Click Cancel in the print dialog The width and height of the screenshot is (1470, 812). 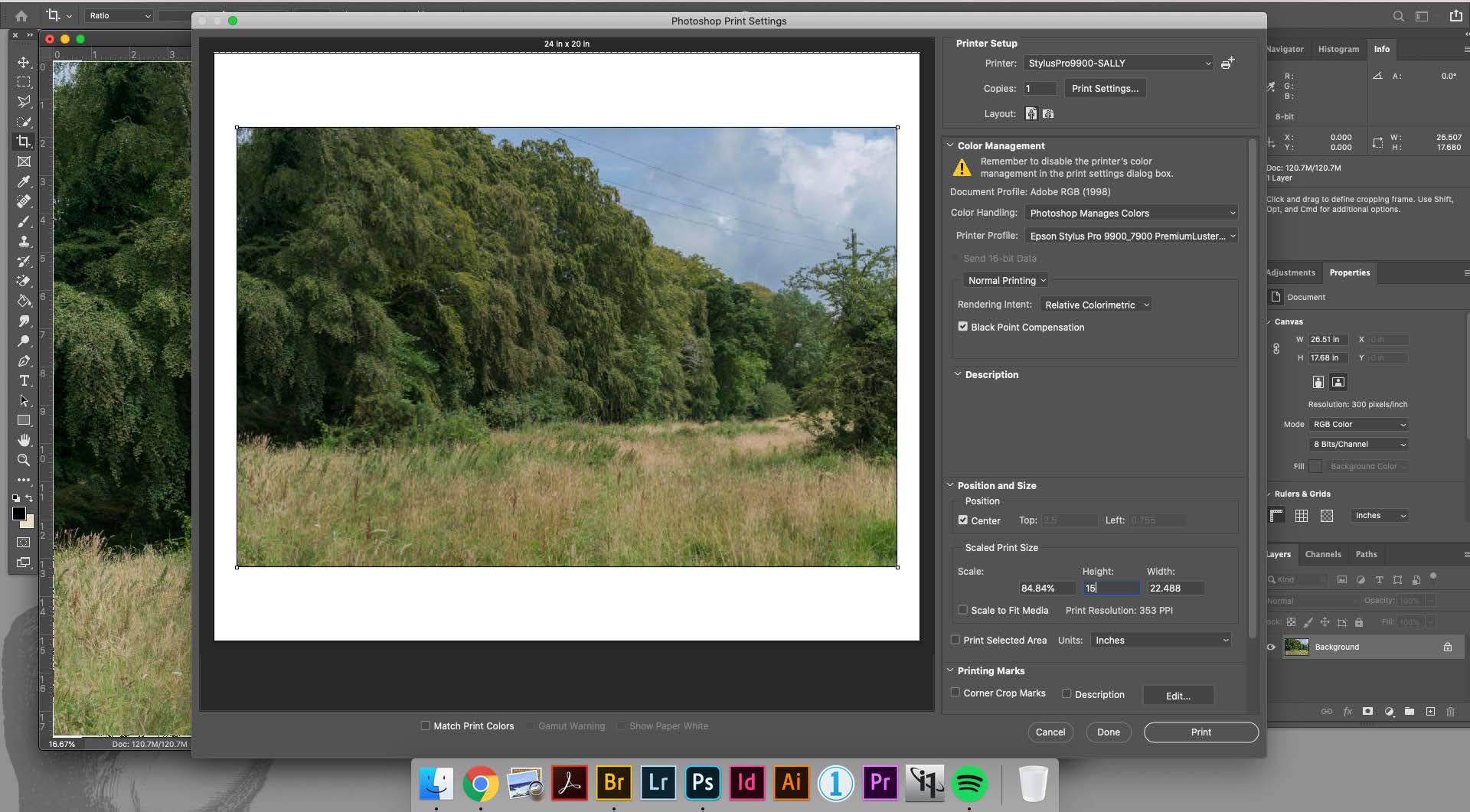click(x=1050, y=732)
